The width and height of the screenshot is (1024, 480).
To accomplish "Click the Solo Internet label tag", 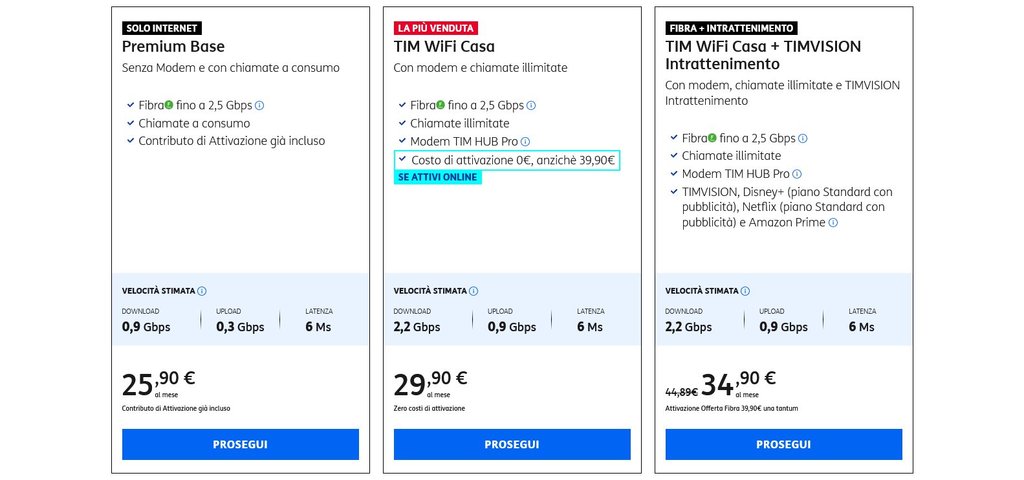I will 162,28.
